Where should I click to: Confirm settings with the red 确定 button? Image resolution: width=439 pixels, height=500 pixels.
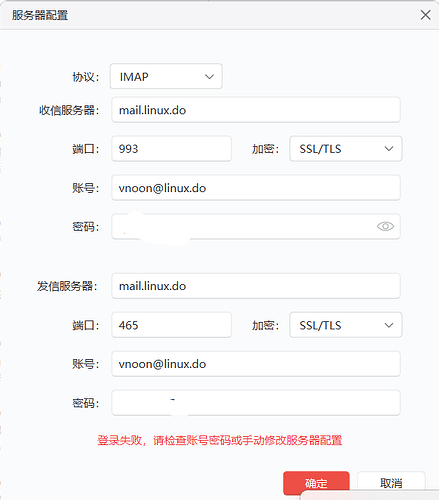pyautogui.click(x=316, y=483)
